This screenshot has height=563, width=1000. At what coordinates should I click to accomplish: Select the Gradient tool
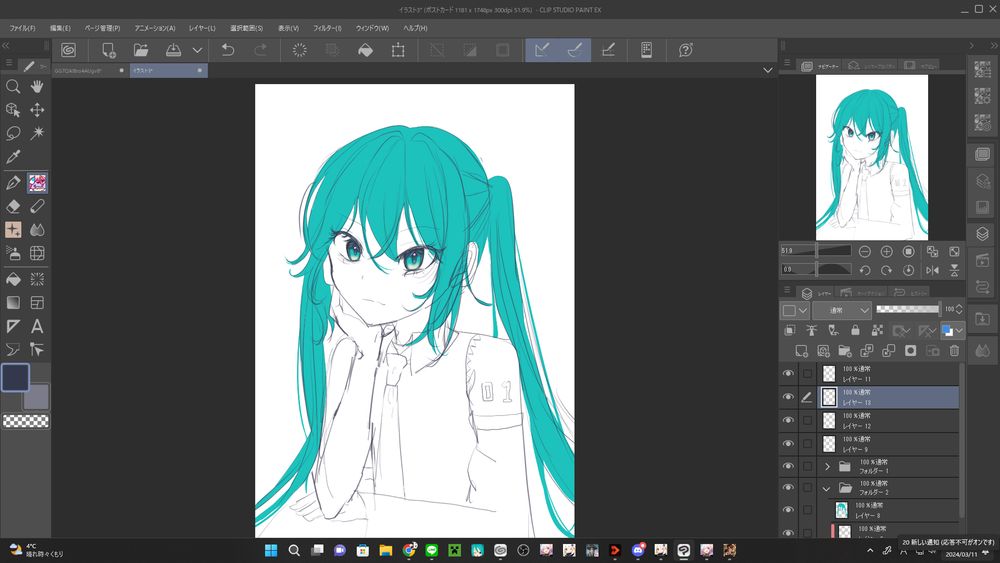click(x=13, y=303)
